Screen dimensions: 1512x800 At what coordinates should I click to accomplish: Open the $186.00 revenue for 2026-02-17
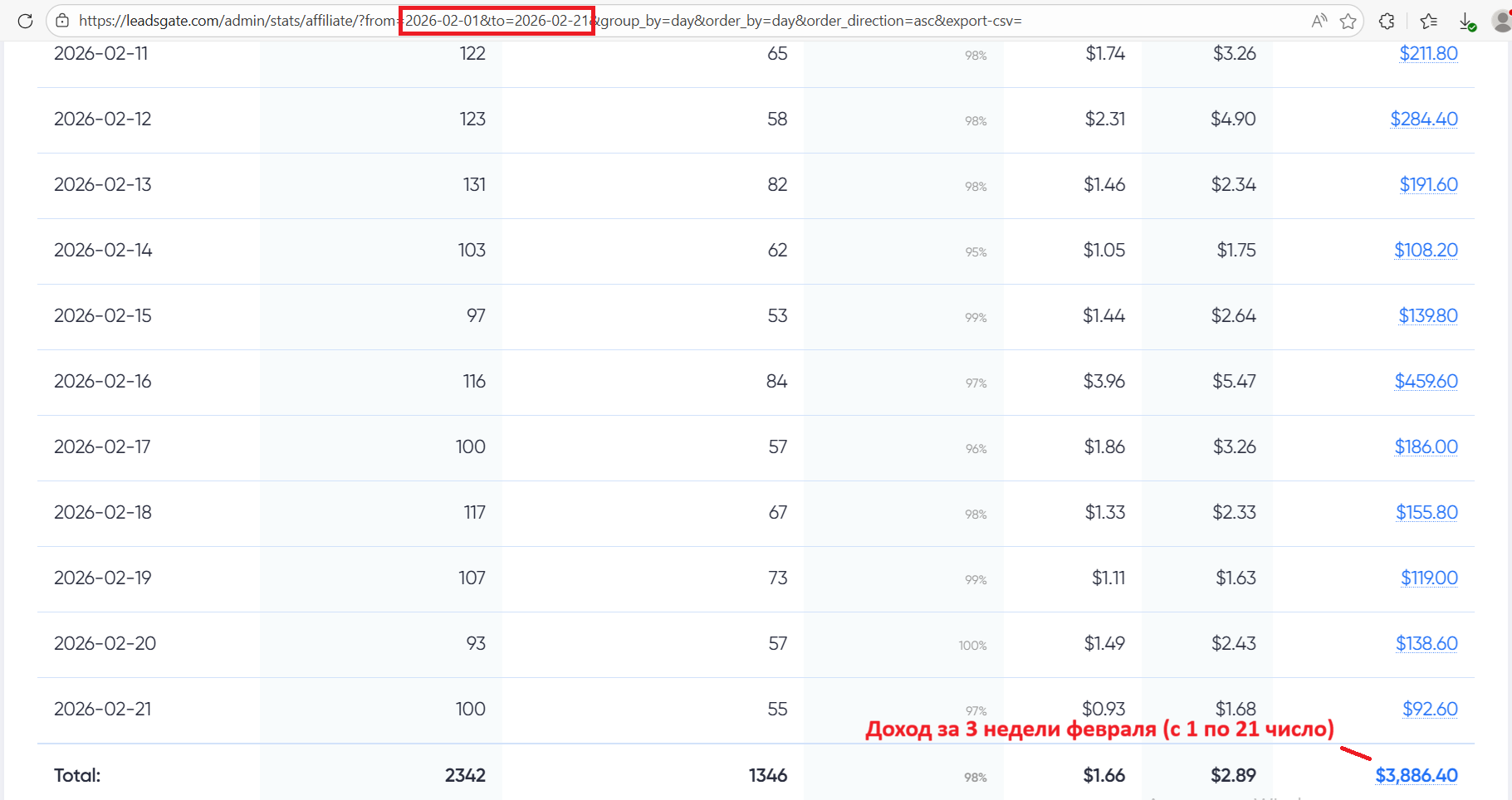pos(1426,446)
